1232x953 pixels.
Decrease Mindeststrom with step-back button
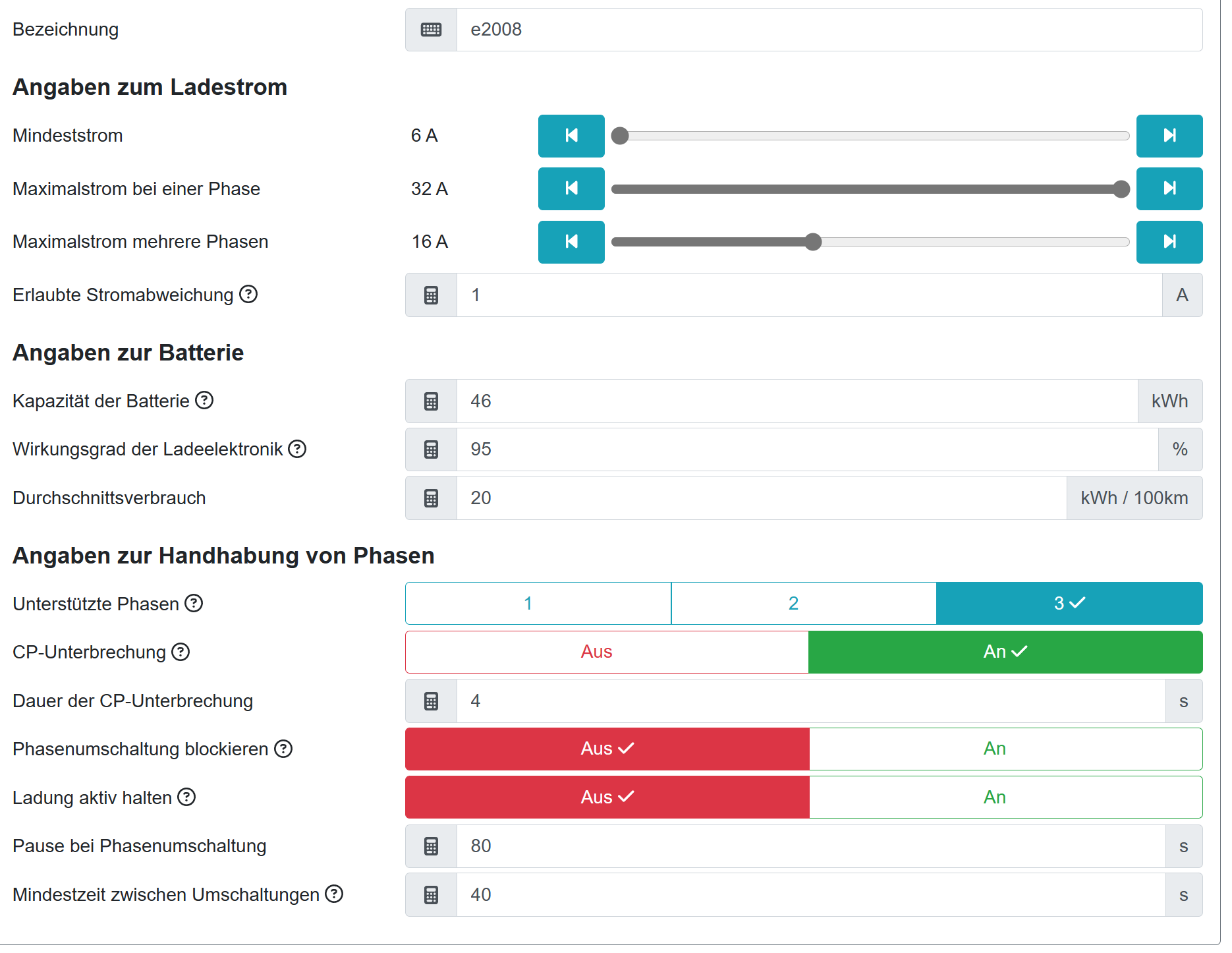tap(571, 136)
